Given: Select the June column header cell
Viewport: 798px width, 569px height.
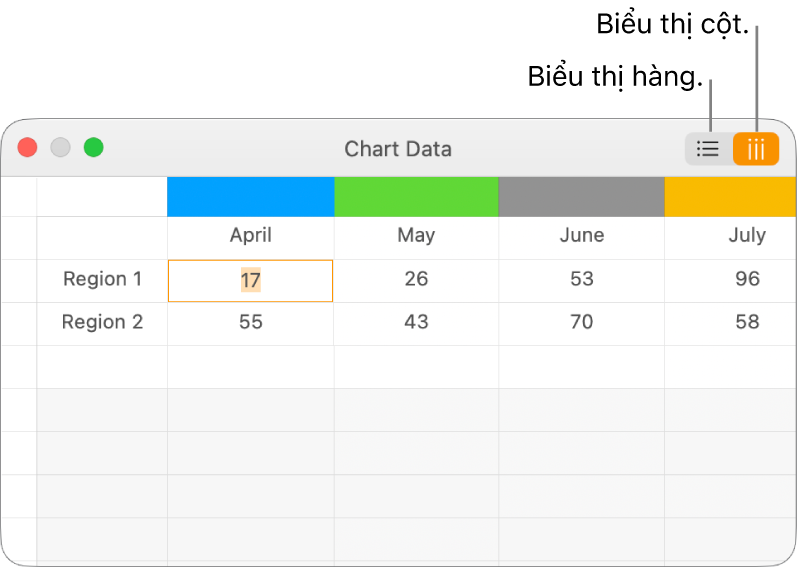Looking at the screenshot, I should coord(581,236).
